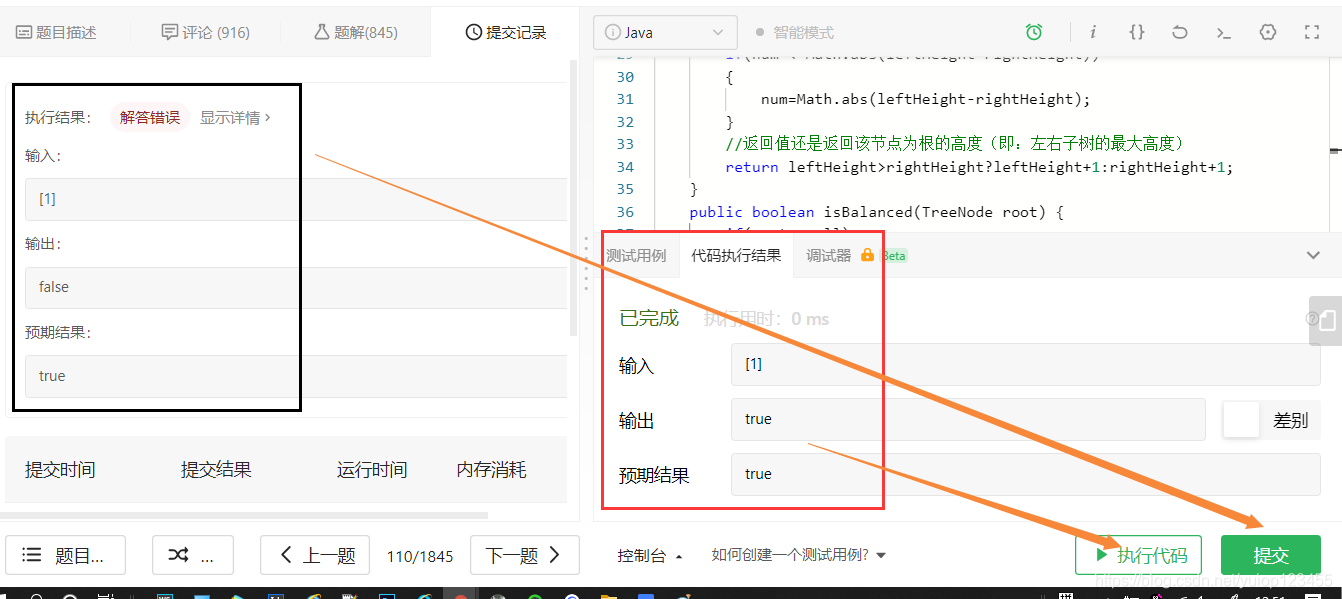Viewport: 1342px width, 599px height.
Task: Click the green 提交 submit button
Action: click(x=1271, y=555)
